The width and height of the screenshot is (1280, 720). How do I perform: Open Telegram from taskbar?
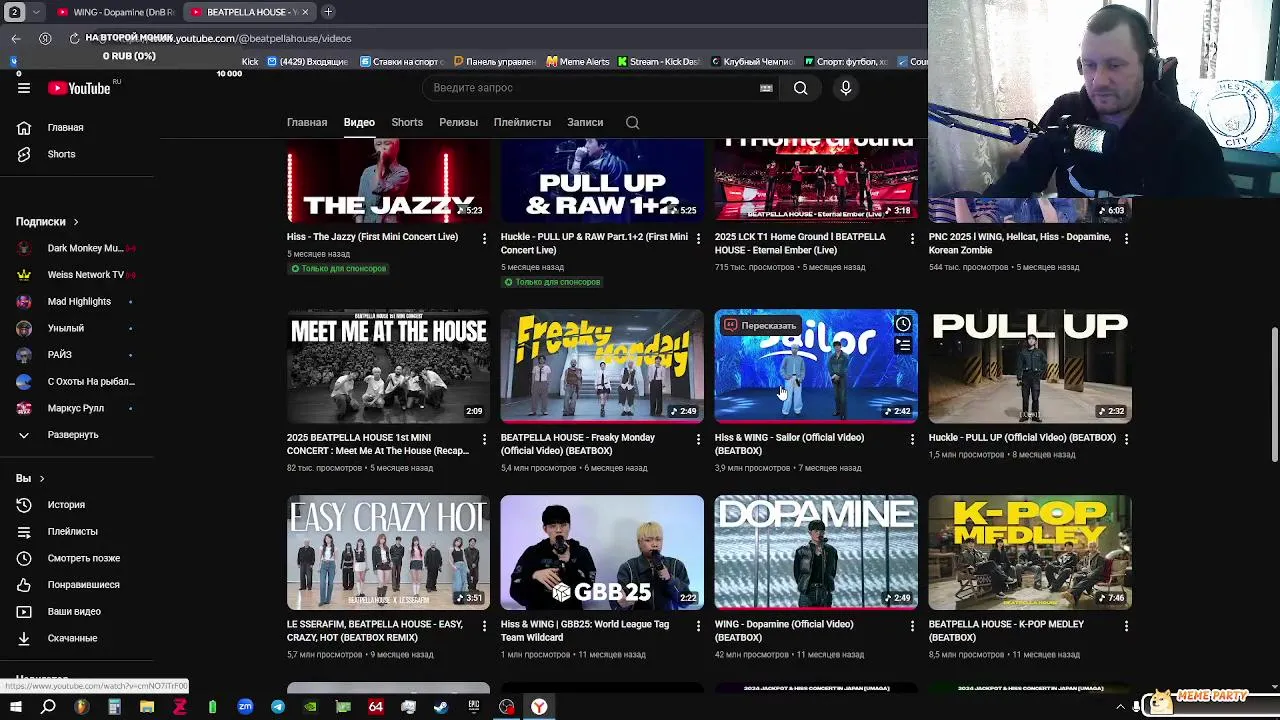pos(277,707)
